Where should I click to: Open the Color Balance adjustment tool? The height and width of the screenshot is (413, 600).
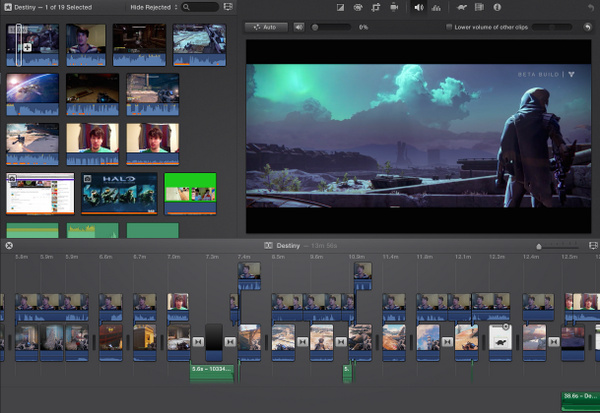340,7
